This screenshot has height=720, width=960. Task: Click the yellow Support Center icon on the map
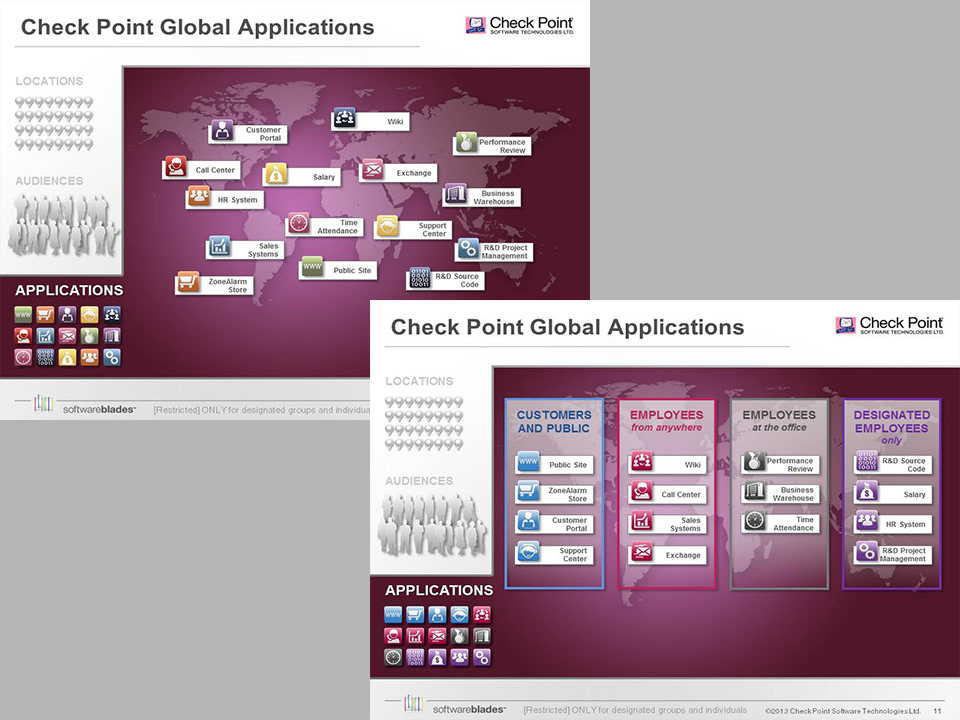(x=388, y=226)
